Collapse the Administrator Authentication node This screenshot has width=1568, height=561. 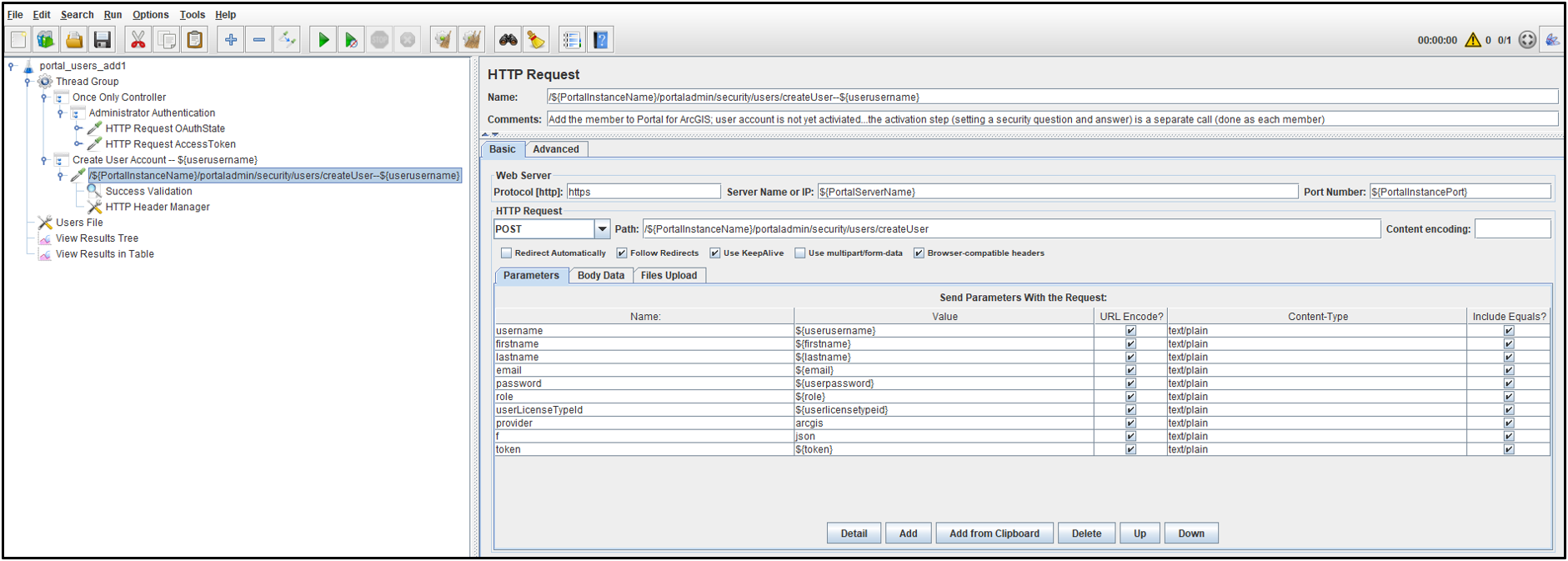click(61, 113)
